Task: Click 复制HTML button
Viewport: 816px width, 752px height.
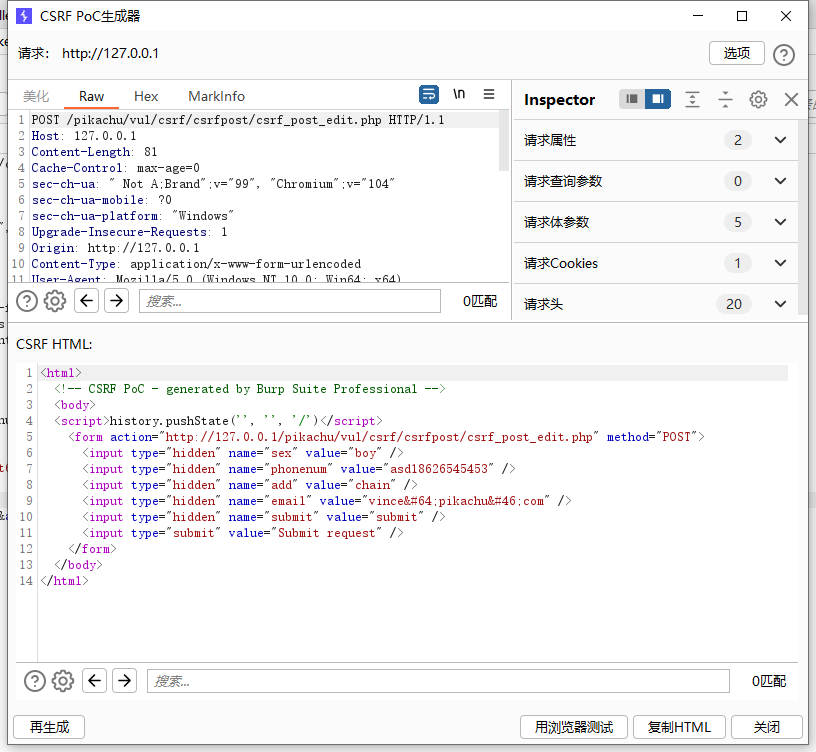Action: (679, 727)
